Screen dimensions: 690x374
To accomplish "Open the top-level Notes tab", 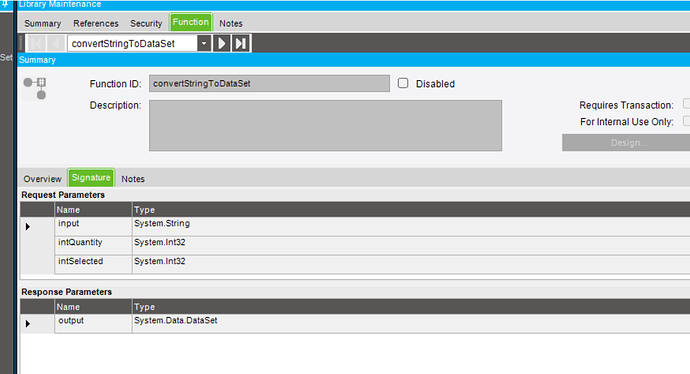I will [231, 23].
